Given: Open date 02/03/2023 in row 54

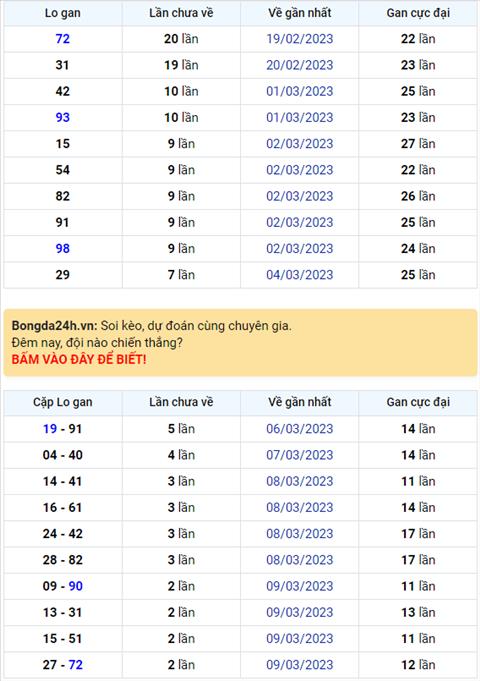Looking at the screenshot, I should point(300,170).
